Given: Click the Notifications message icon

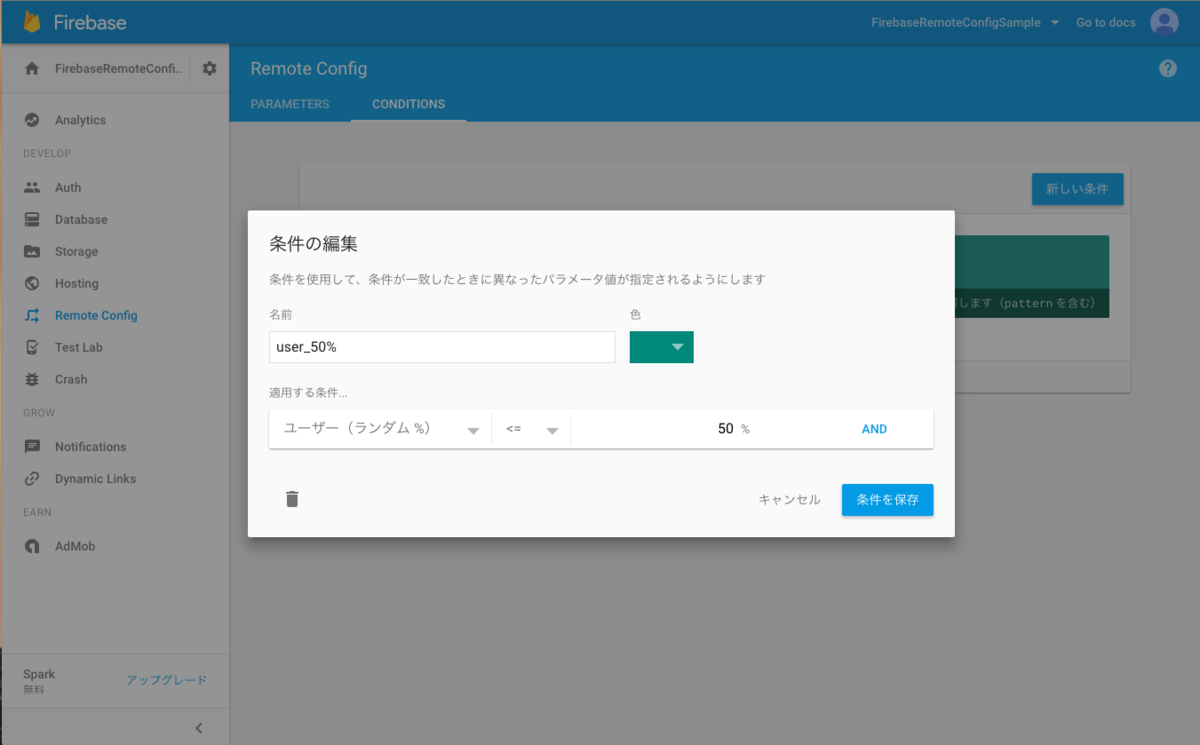Looking at the screenshot, I should point(32,446).
